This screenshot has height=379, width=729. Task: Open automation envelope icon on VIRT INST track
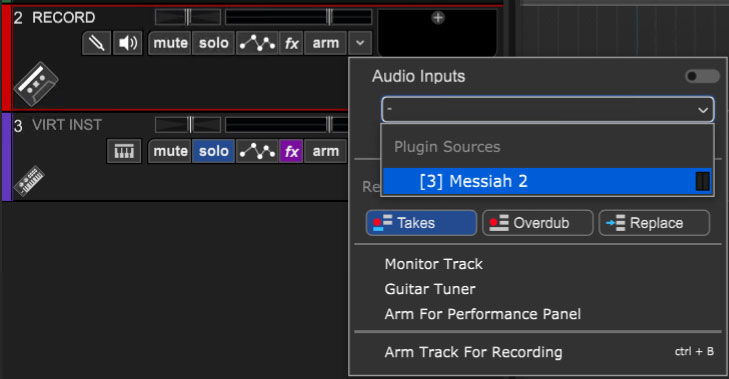257,151
